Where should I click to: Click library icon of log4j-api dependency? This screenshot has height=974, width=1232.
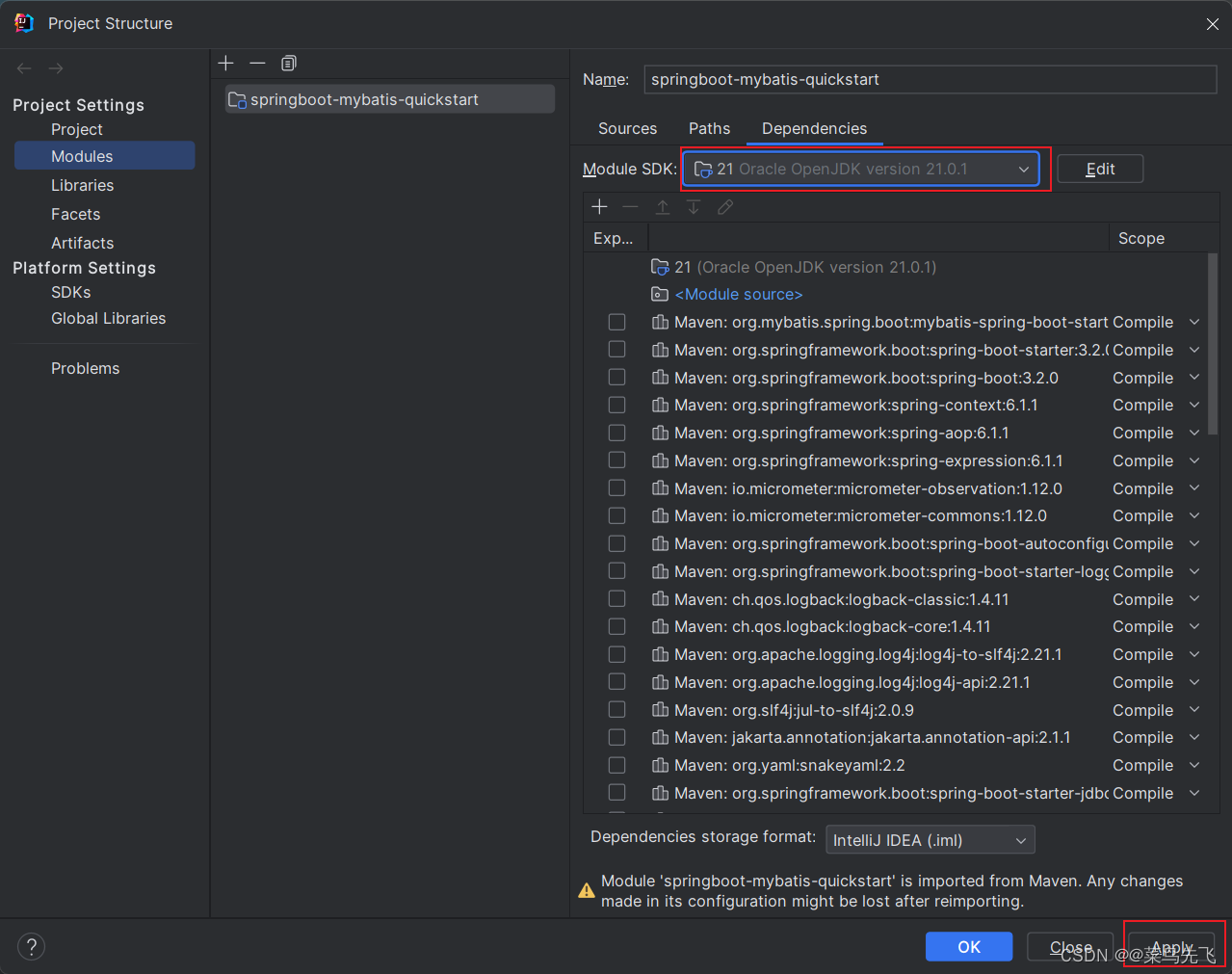coord(660,682)
